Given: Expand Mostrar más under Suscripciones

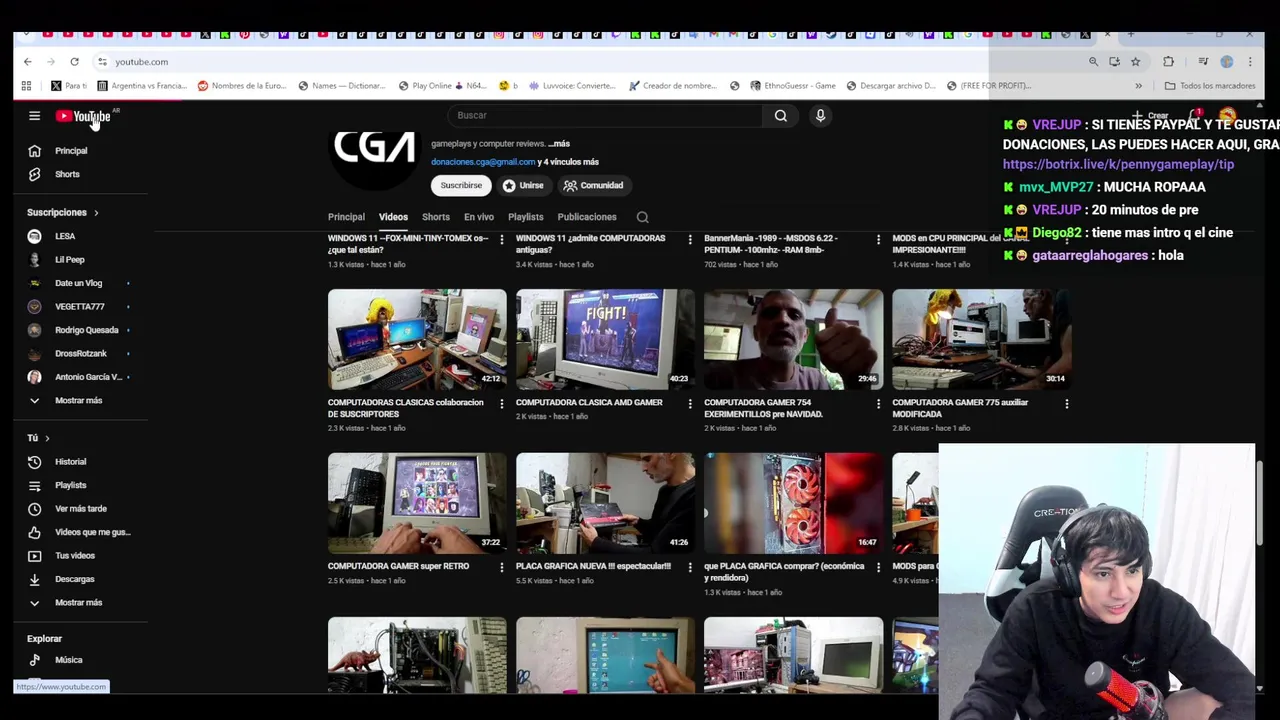Looking at the screenshot, I should [x=78, y=401].
